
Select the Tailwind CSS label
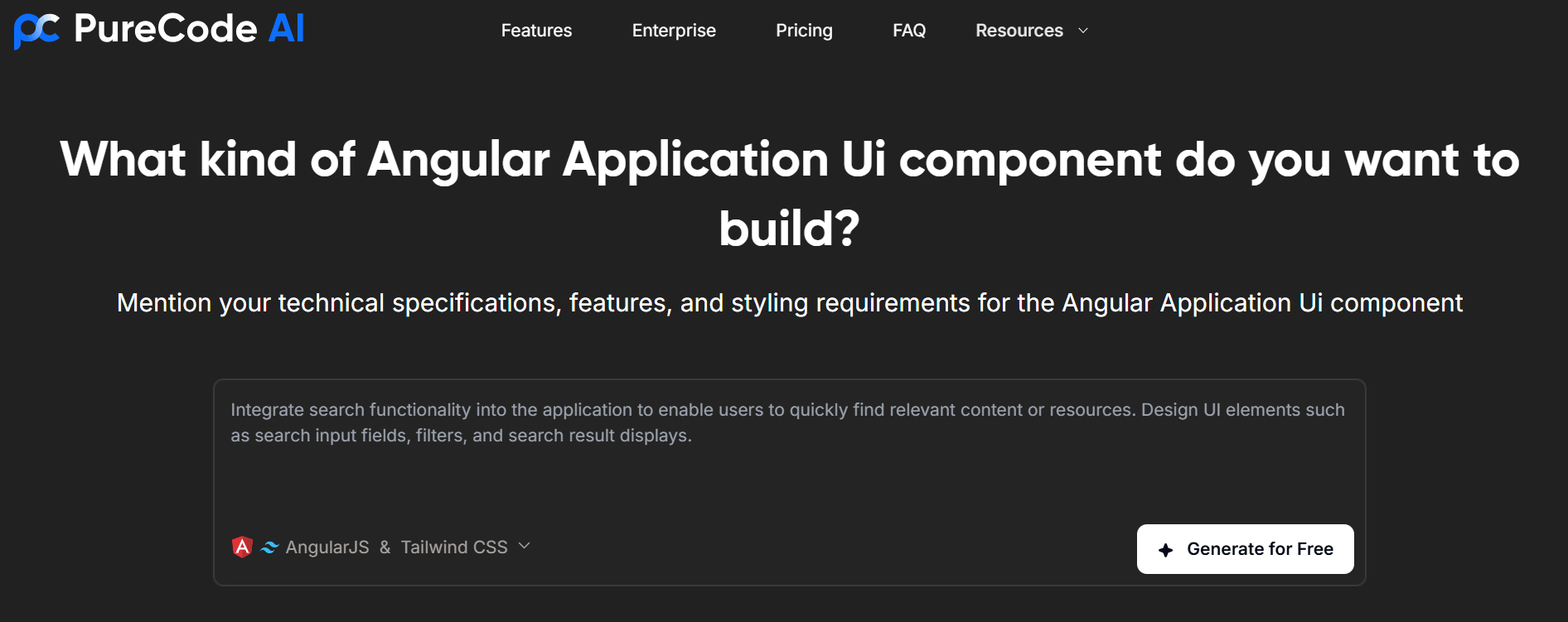[454, 547]
